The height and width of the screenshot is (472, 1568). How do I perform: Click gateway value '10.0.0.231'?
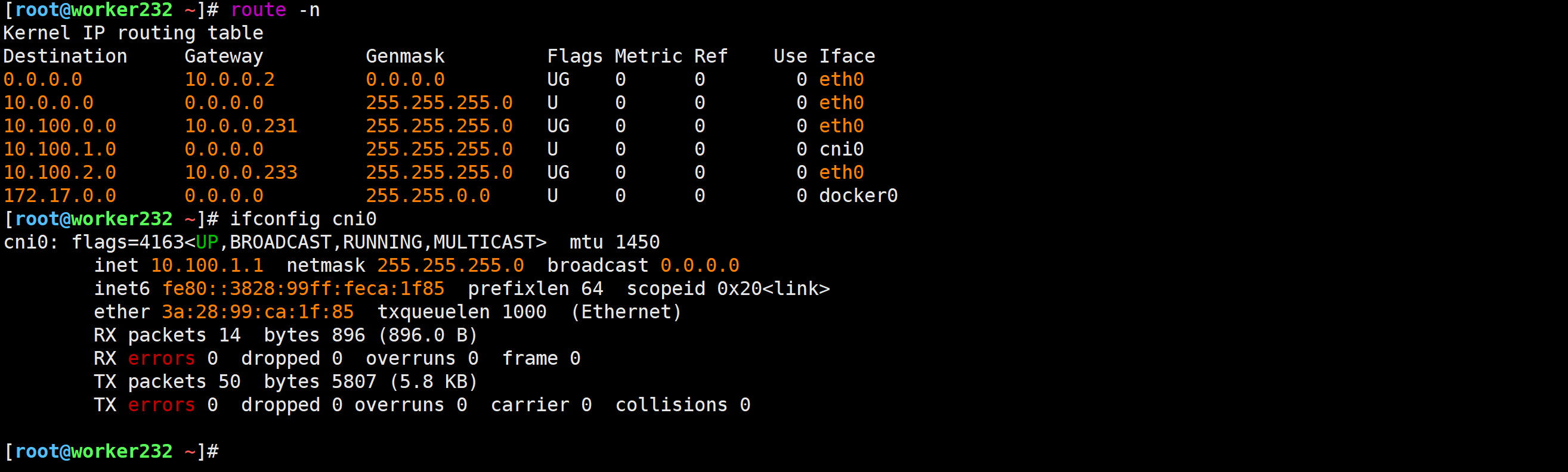tap(241, 126)
